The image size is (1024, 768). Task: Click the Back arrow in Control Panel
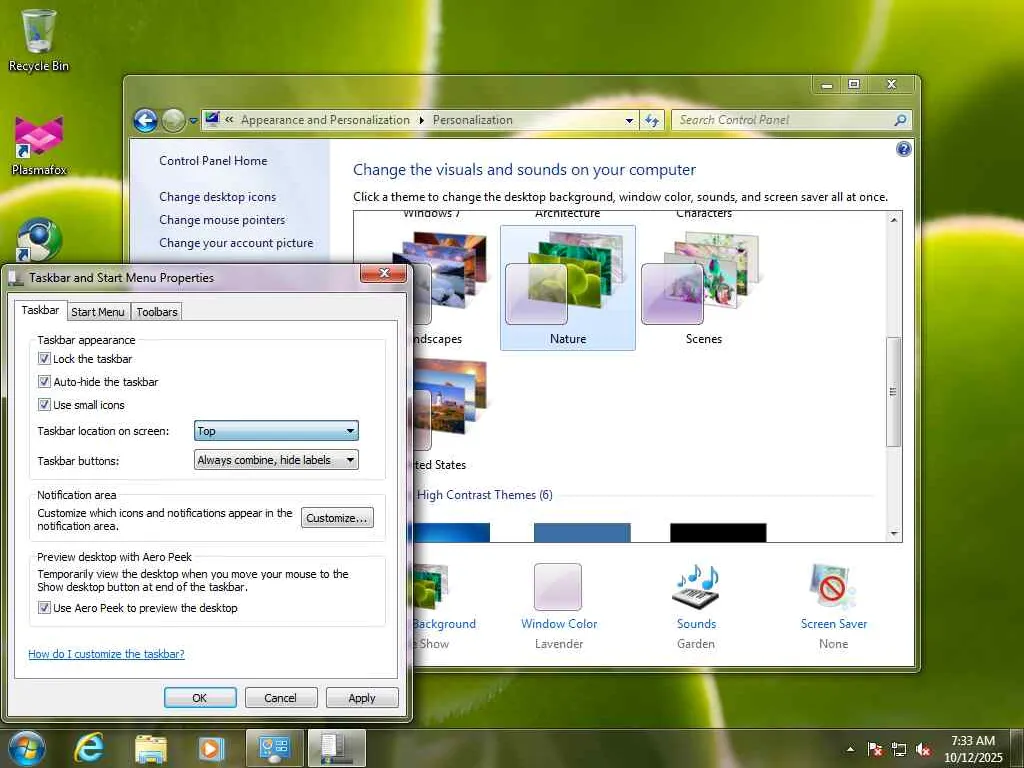click(145, 120)
